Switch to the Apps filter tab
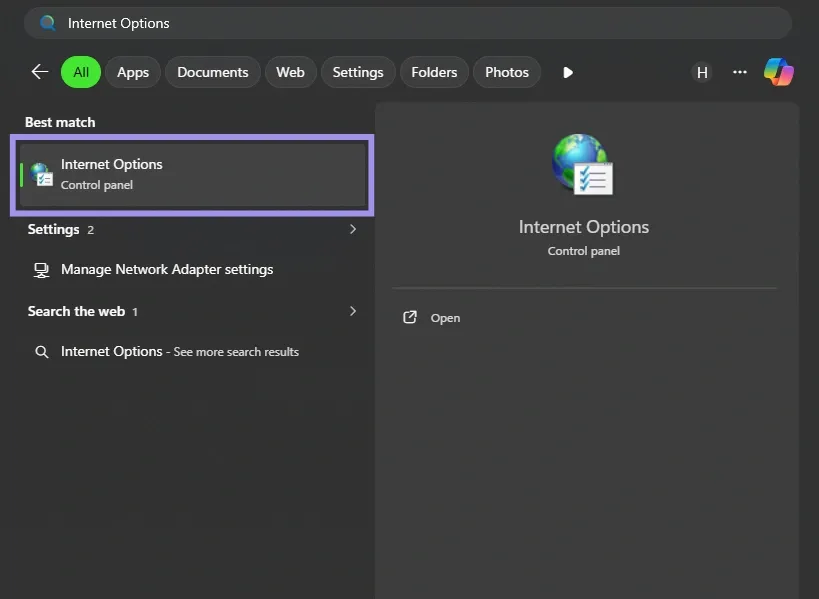819x599 pixels. point(133,71)
